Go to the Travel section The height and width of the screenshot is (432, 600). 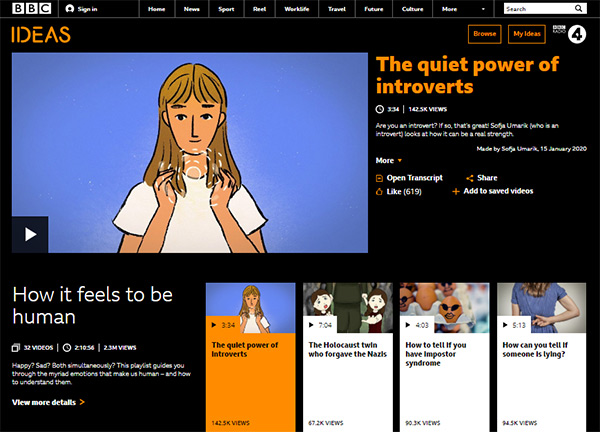(337, 9)
